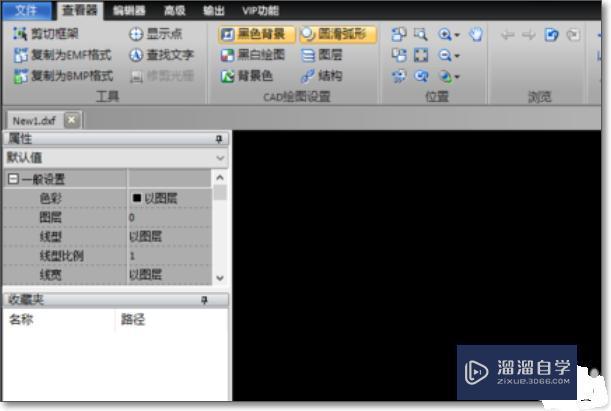Close the New1.dxf document tab
This screenshot has width=611, height=411.
pos(72,120)
